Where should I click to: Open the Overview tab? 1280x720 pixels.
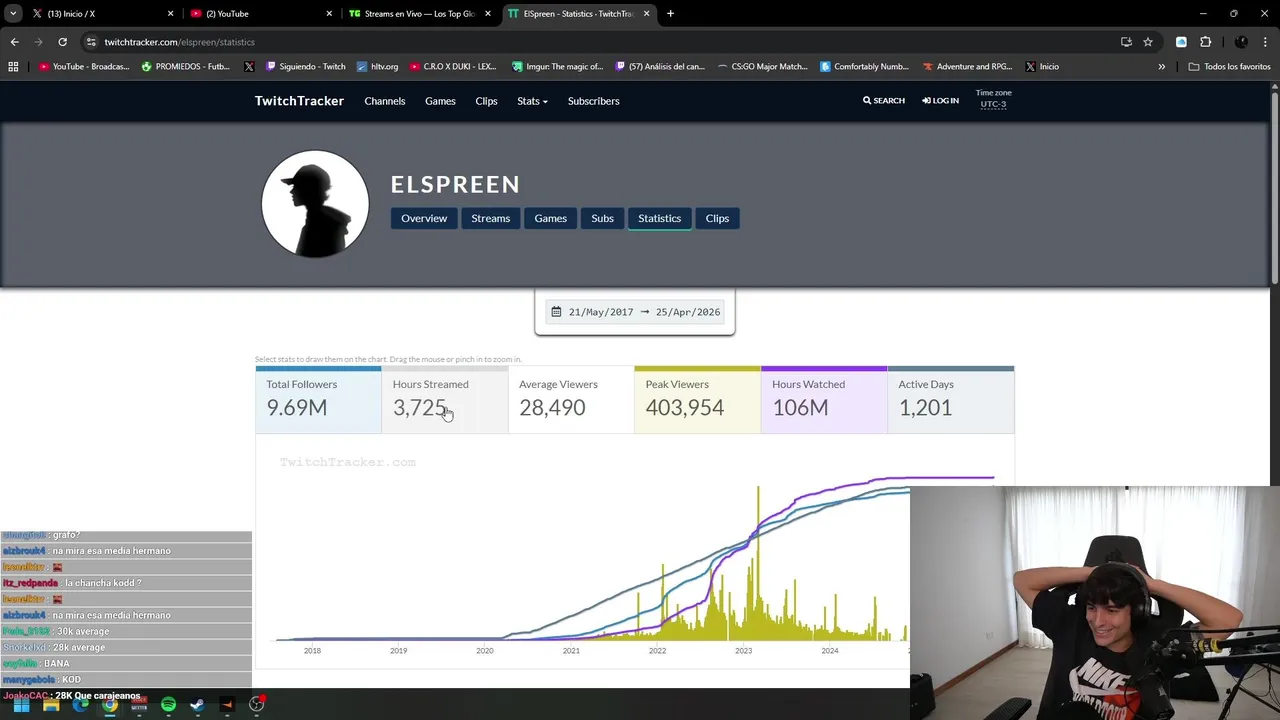pos(424,218)
